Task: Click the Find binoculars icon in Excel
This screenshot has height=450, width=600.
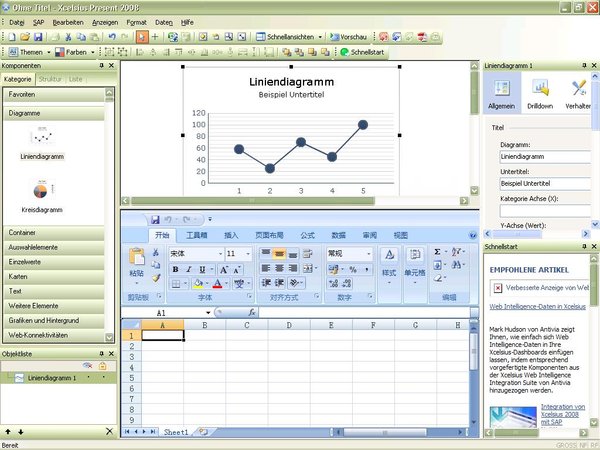Action: pyautogui.click(x=456, y=264)
